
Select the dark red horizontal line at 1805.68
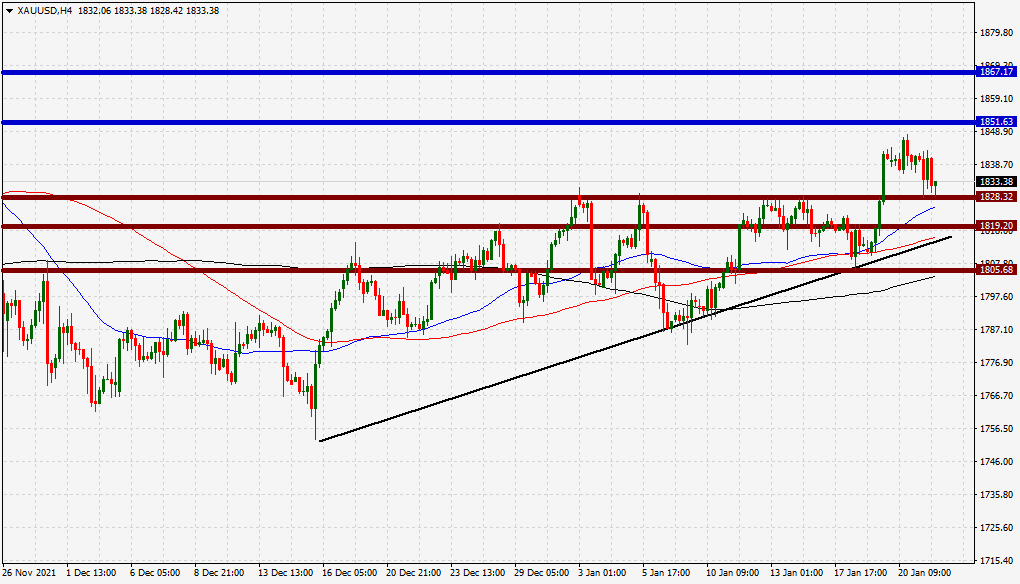click(x=489, y=270)
